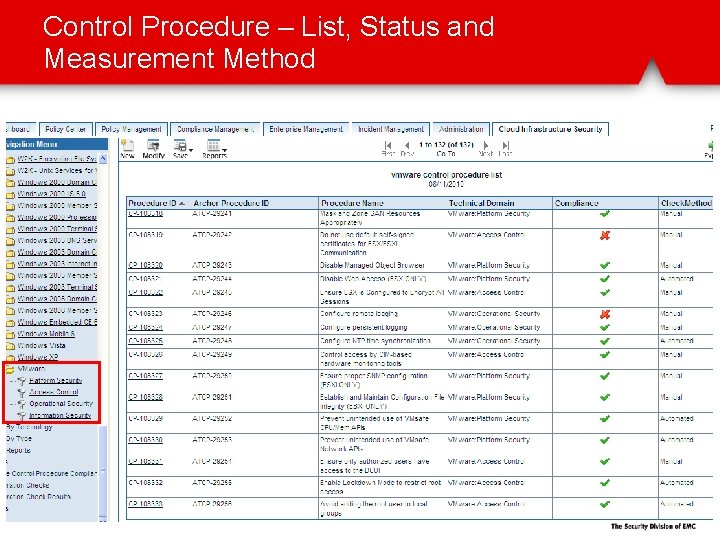Click 'Reports' entry in navigation menu
Screen dimensions: 720x540
pos(18,450)
